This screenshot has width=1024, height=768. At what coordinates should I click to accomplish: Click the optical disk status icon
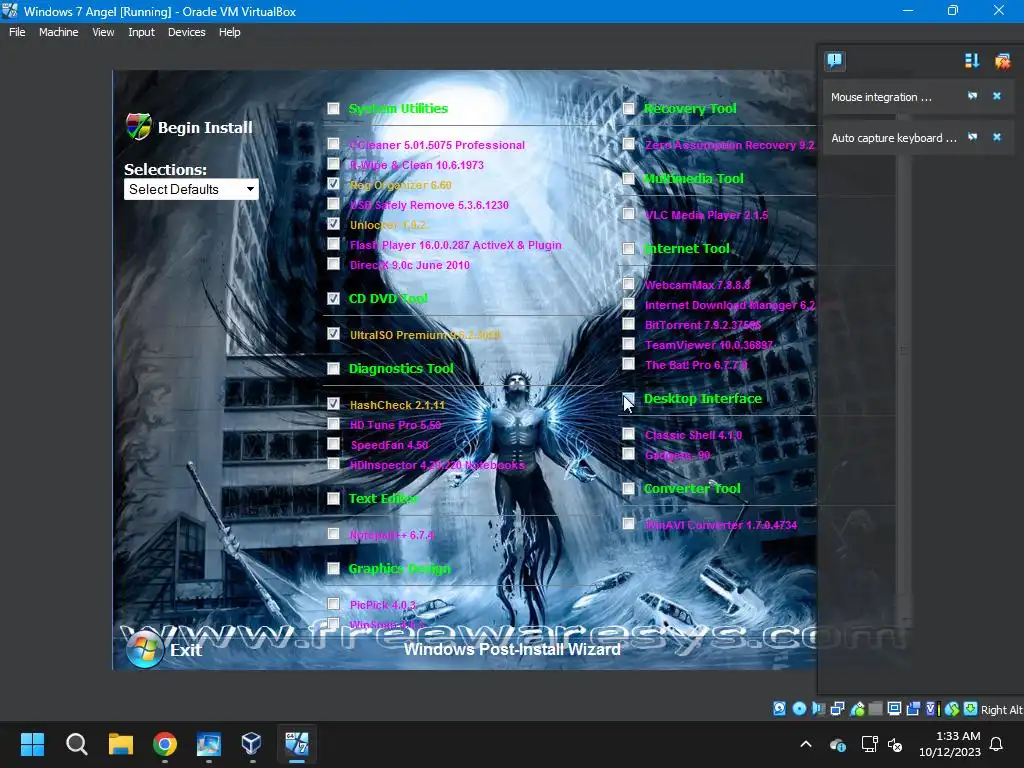(x=799, y=709)
